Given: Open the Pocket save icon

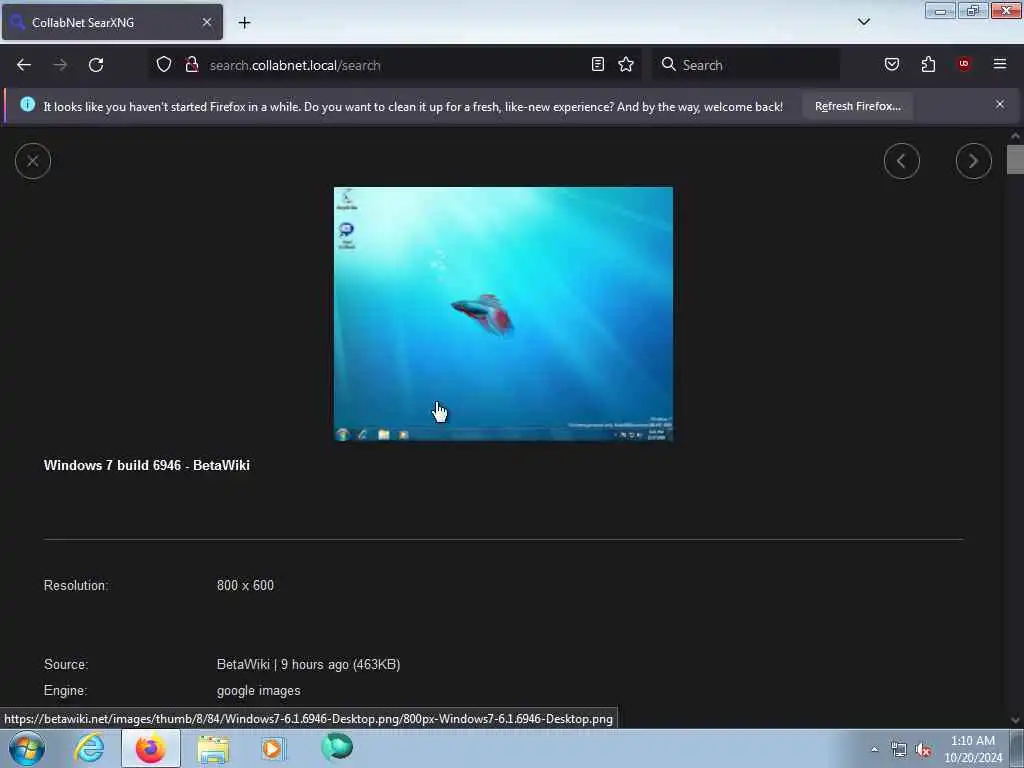Looking at the screenshot, I should [x=892, y=64].
